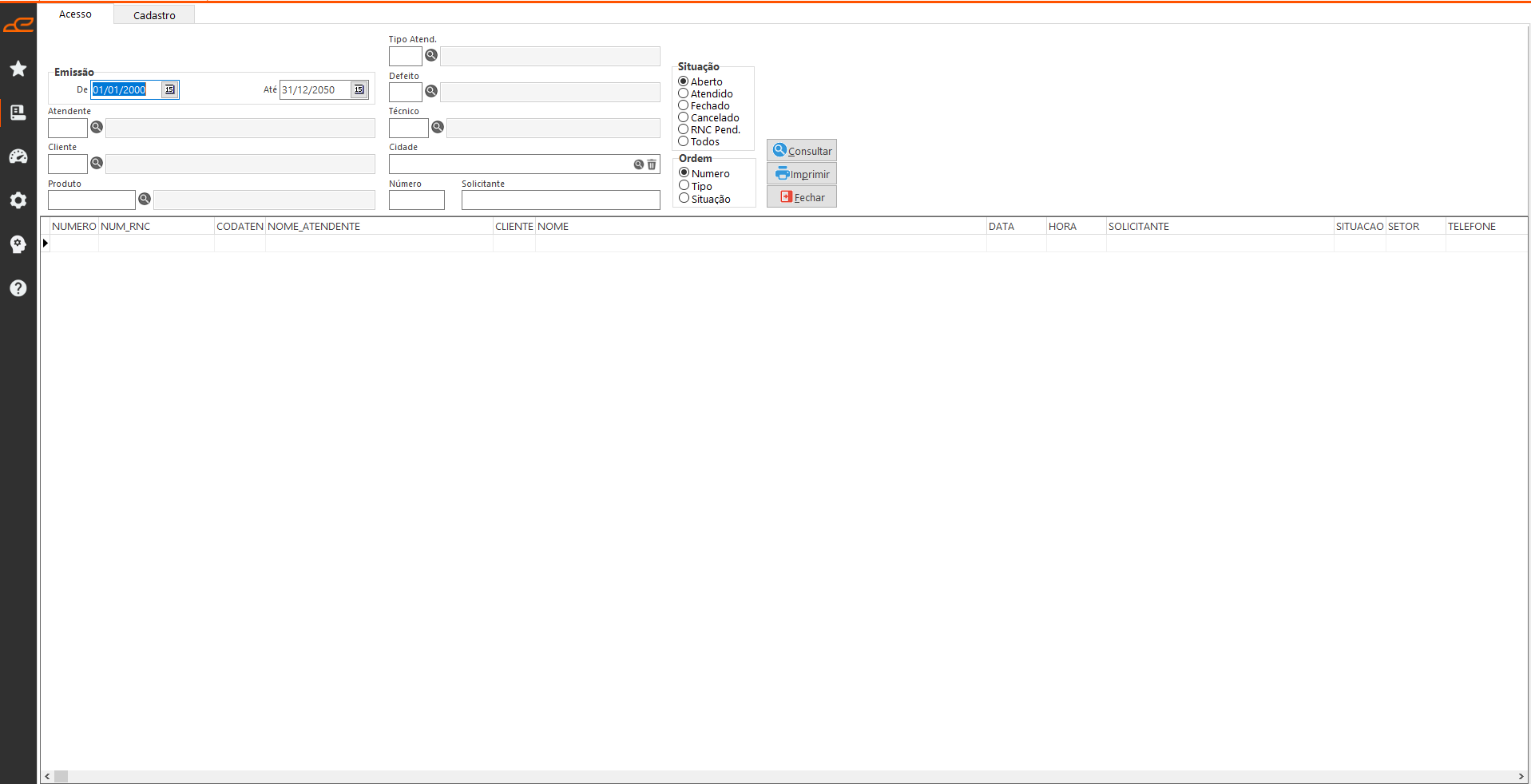This screenshot has width=1531, height=784.
Task: Click the help question mark icon
Action: [18, 288]
